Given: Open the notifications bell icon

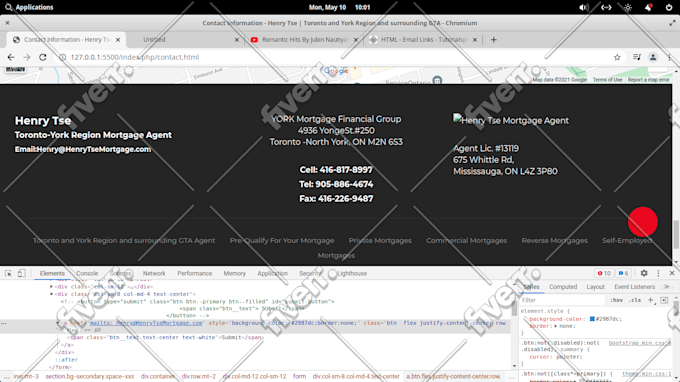Looking at the screenshot, I should (x=648, y=7).
